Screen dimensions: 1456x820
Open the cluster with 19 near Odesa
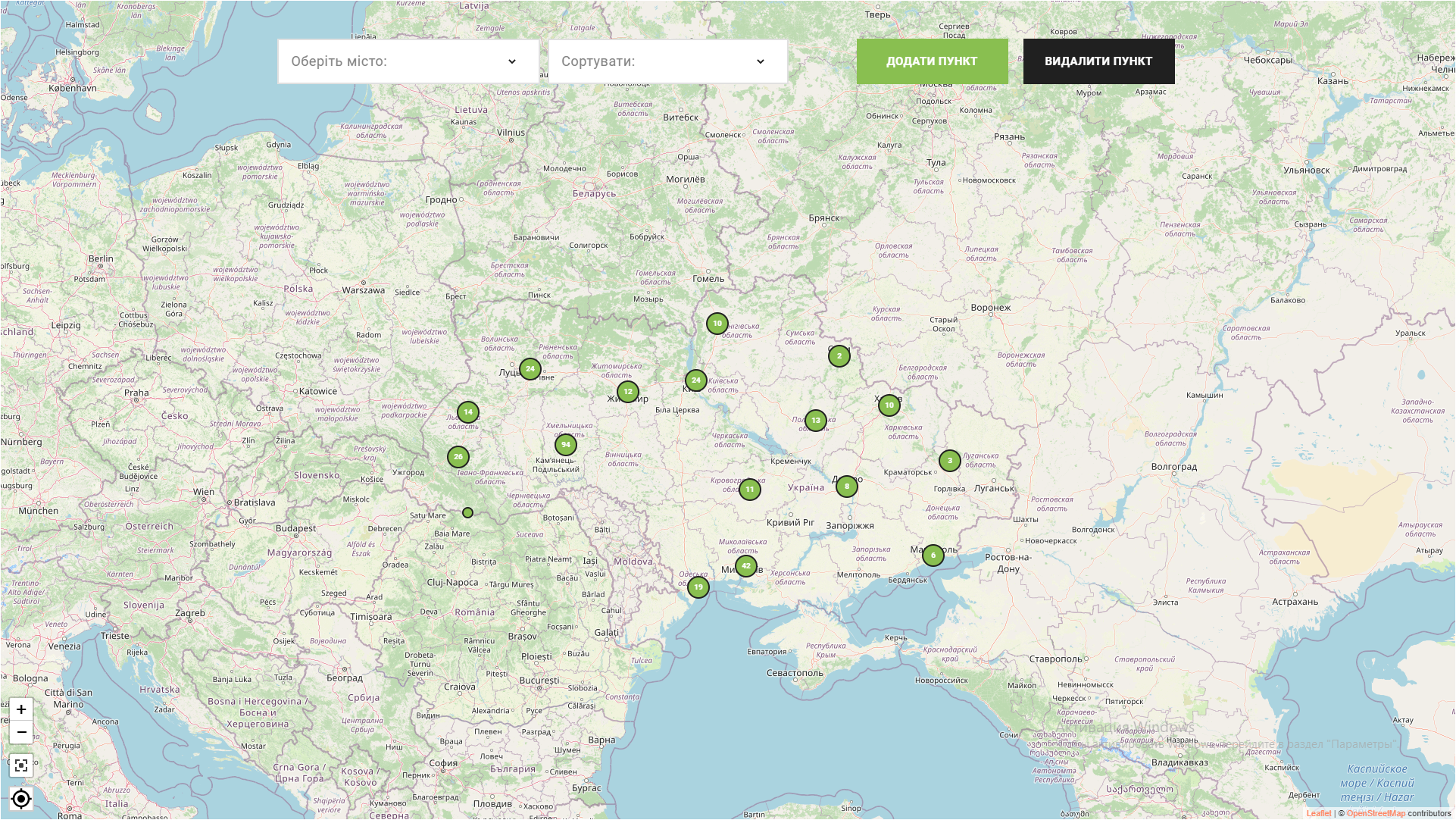698,587
